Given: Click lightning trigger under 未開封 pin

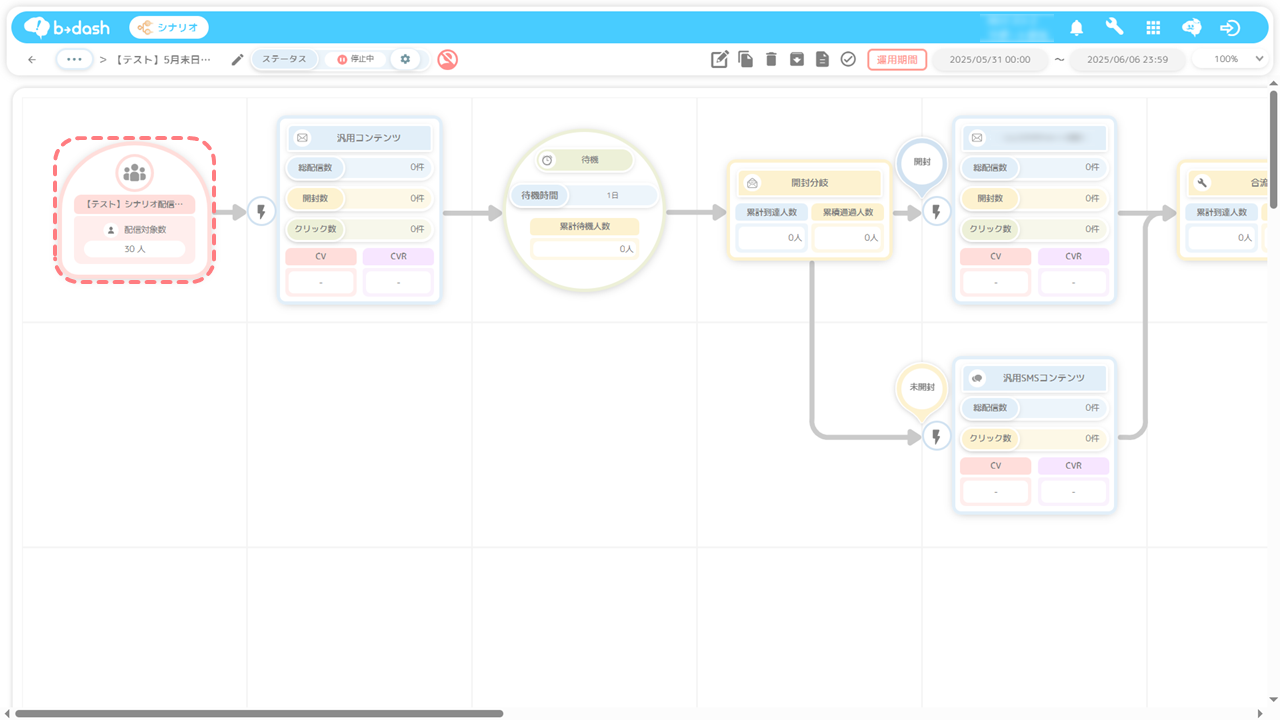Looking at the screenshot, I should point(937,436).
